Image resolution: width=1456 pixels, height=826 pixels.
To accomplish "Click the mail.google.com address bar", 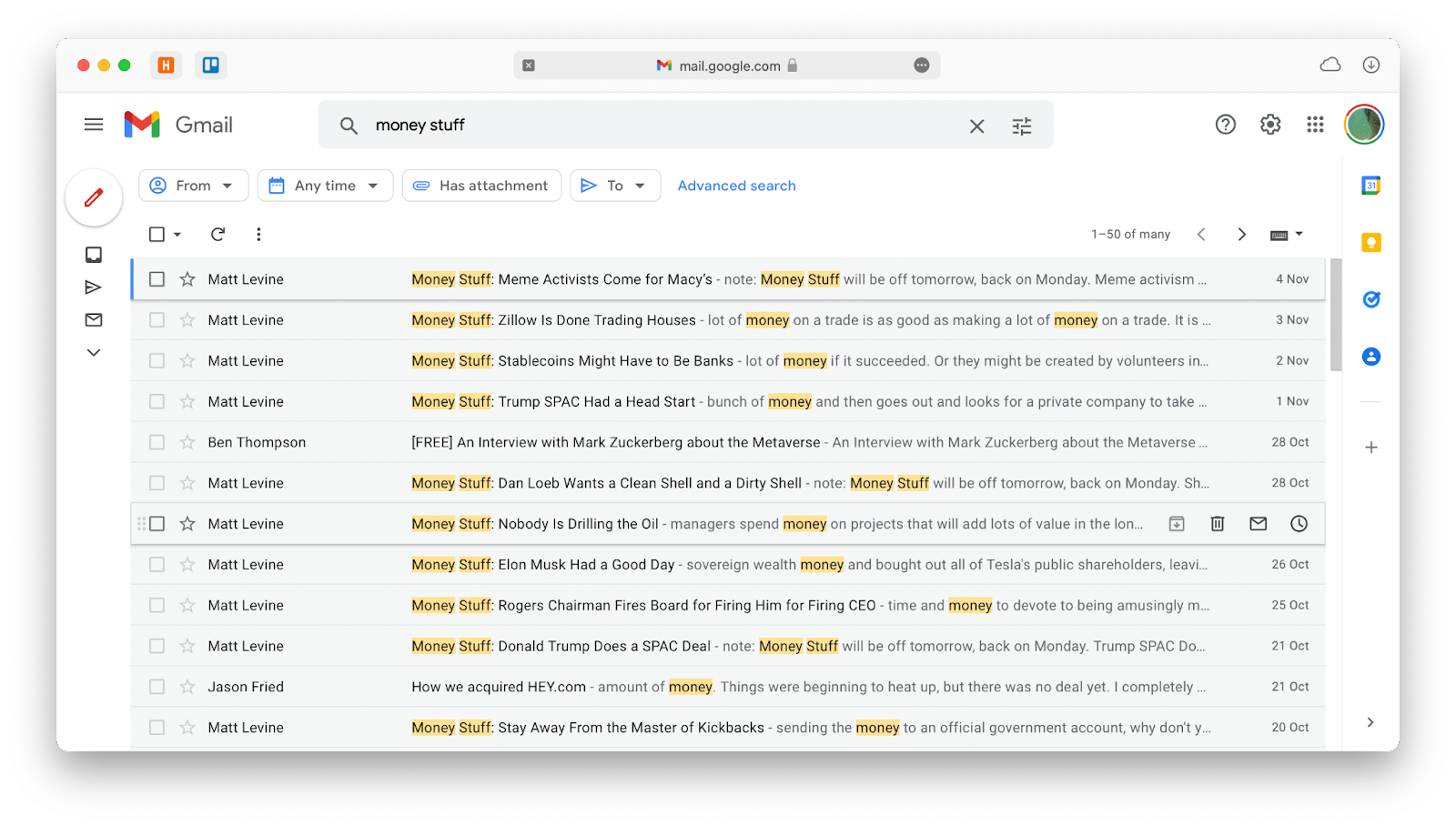I will pos(726,65).
